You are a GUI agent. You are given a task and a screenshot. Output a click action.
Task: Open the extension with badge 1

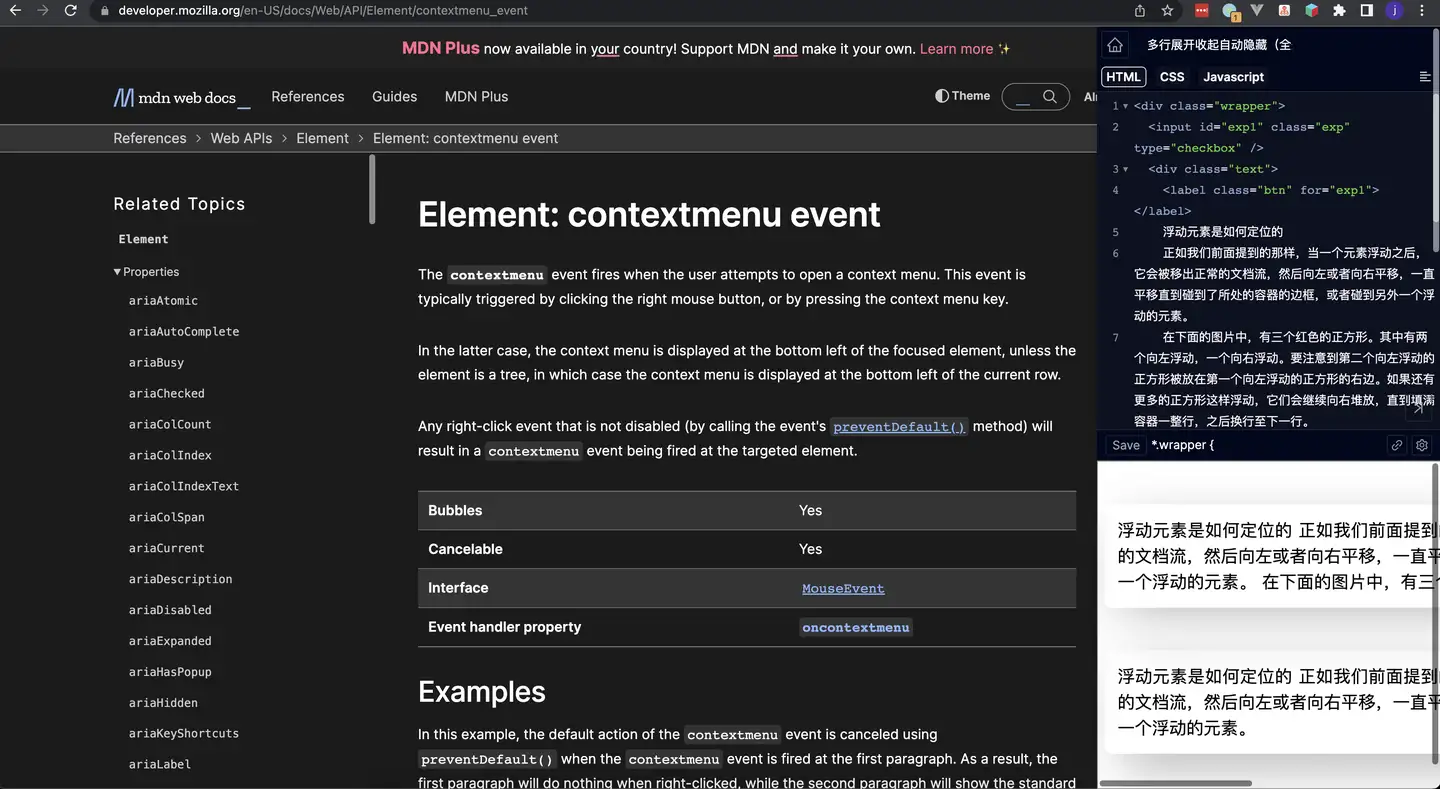[1231, 11]
